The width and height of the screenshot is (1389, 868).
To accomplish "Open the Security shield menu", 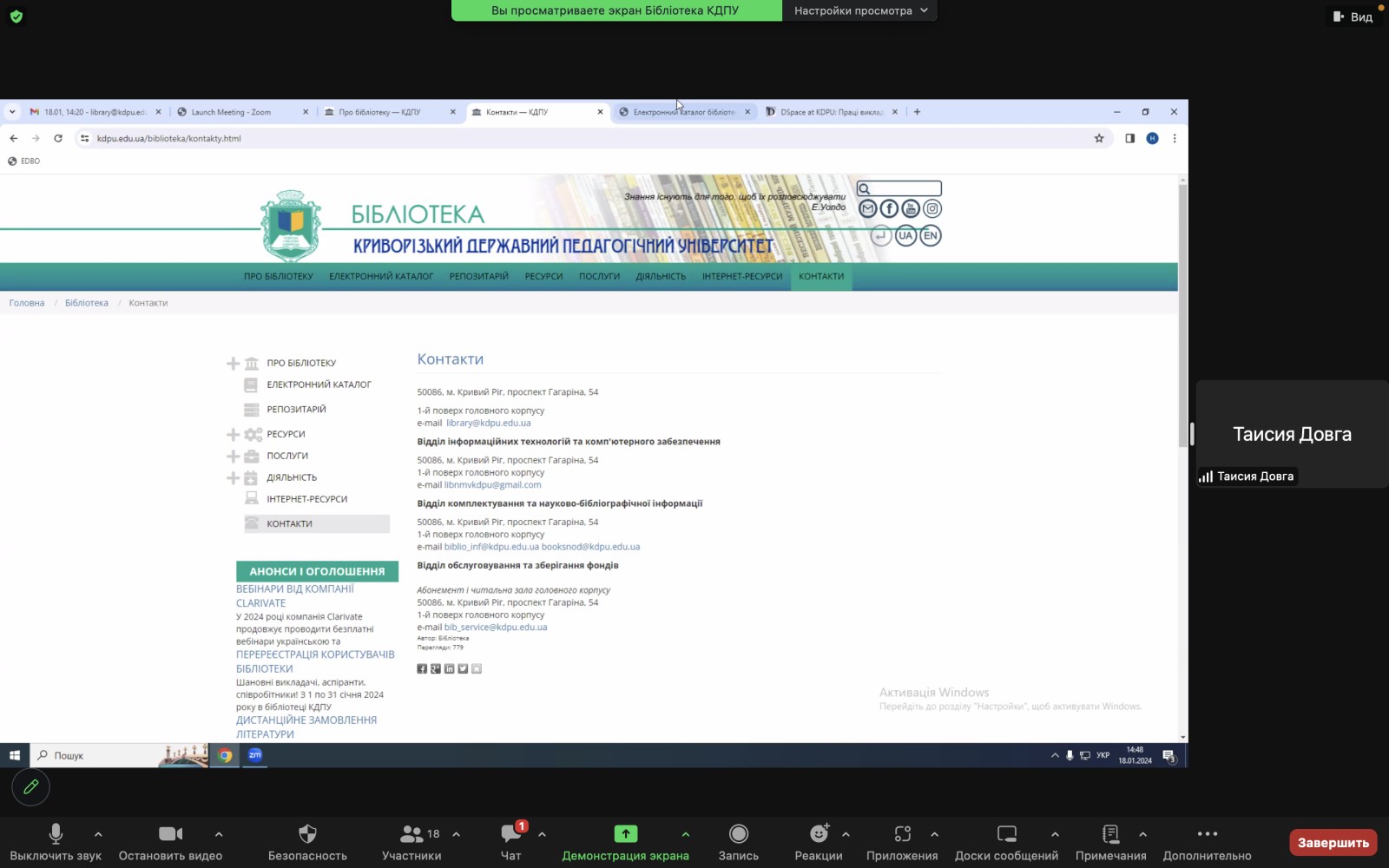I will (307, 842).
